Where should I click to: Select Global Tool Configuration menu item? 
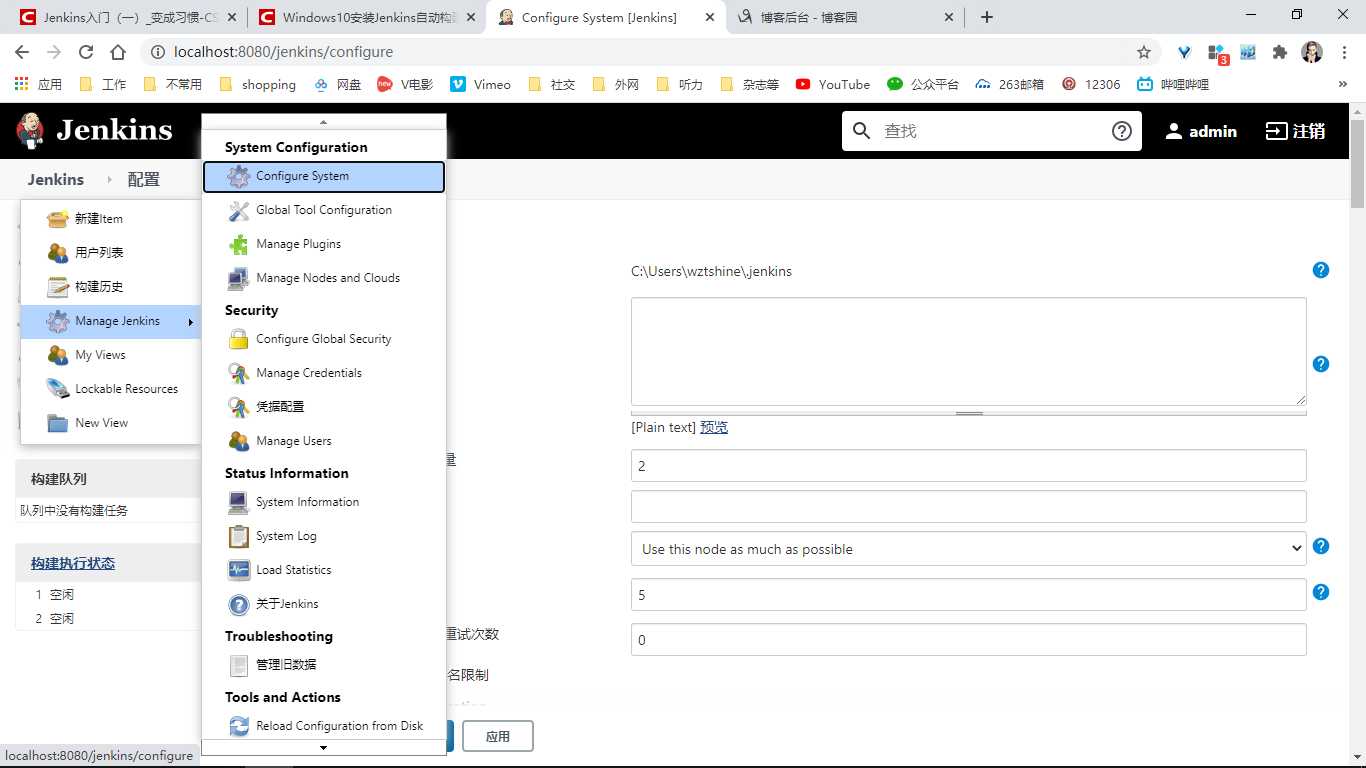point(324,211)
